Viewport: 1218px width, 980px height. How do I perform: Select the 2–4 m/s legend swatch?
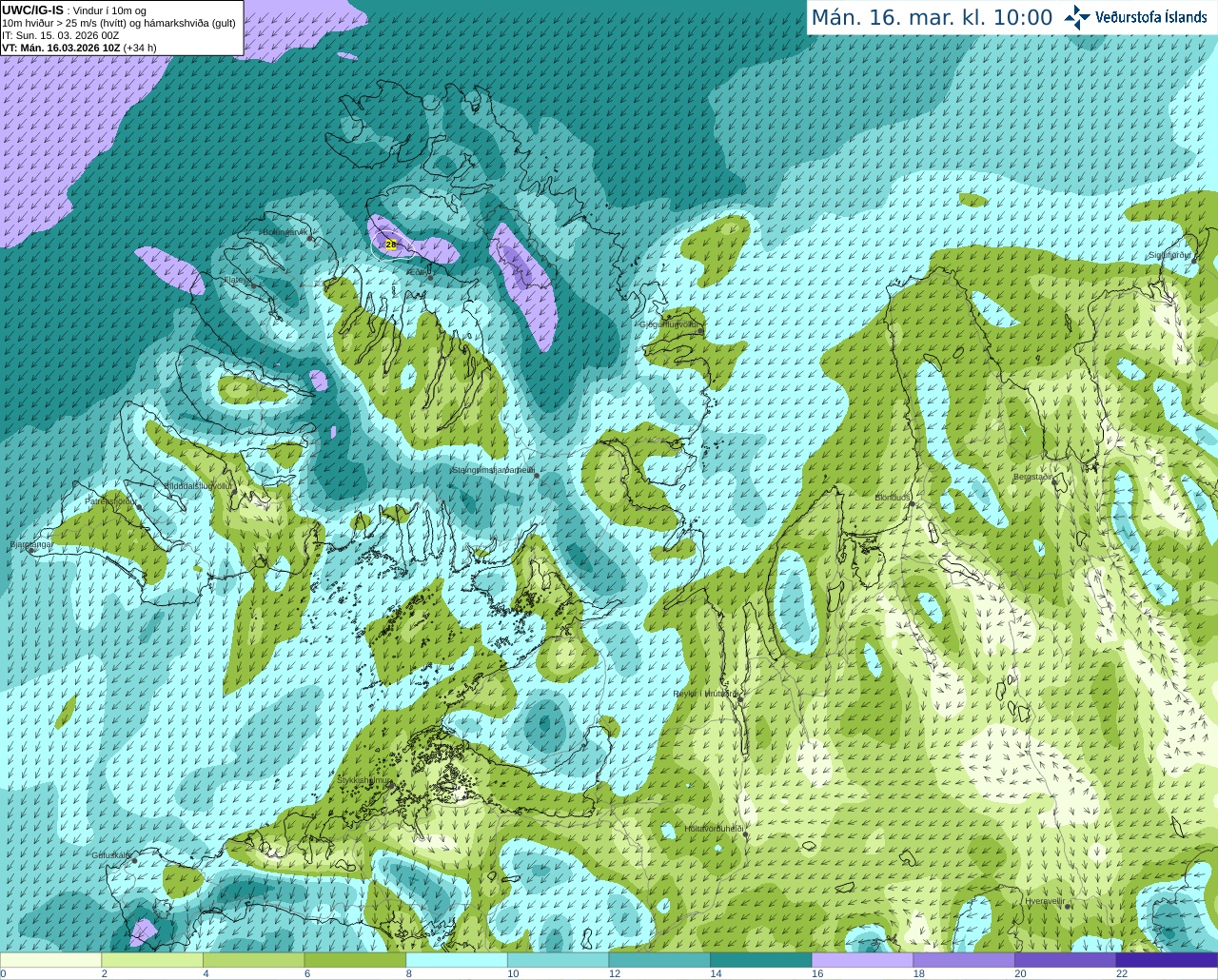(152, 960)
